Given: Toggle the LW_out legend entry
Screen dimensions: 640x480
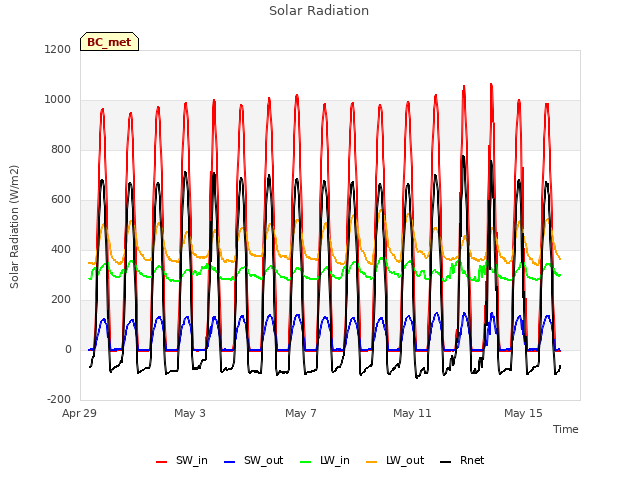Looking at the screenshot, I should coord(395,460).
